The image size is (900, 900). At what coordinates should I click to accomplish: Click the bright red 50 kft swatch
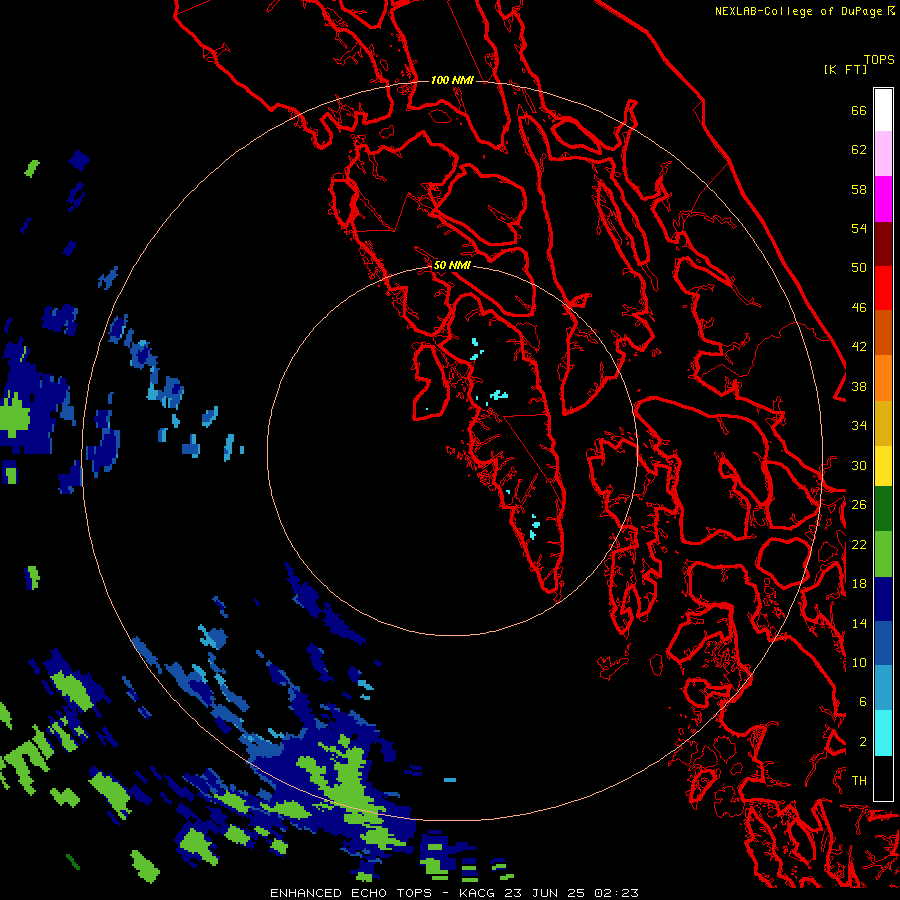tap(883, 288)
